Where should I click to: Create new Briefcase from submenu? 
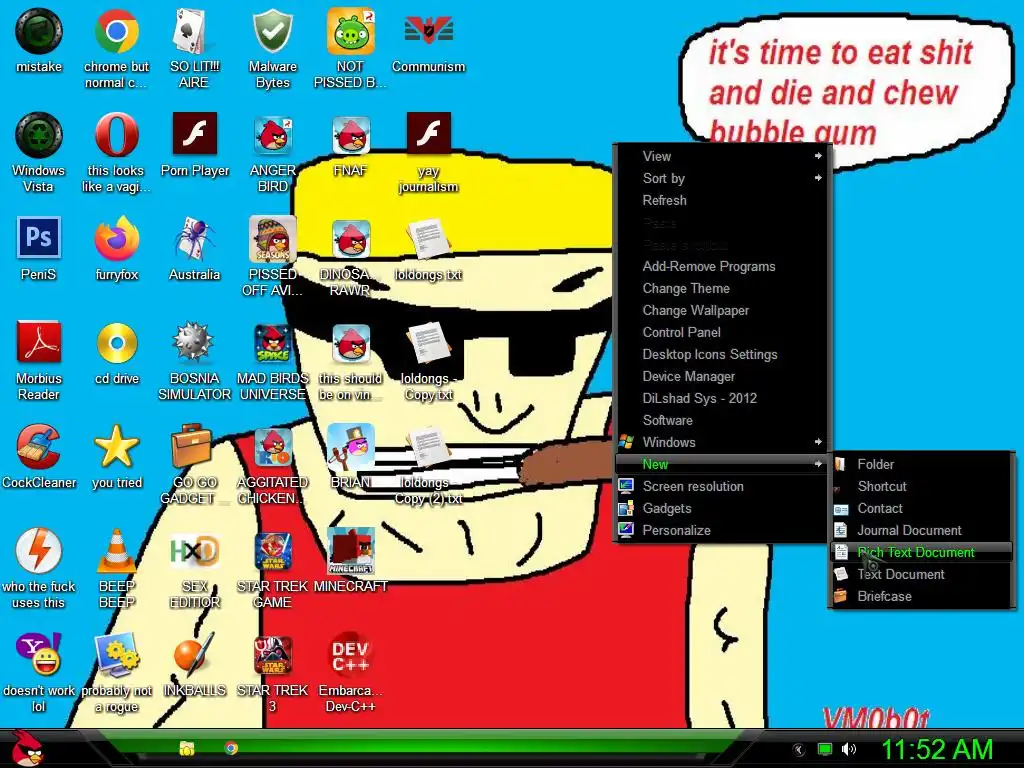(x=921, y=596)
